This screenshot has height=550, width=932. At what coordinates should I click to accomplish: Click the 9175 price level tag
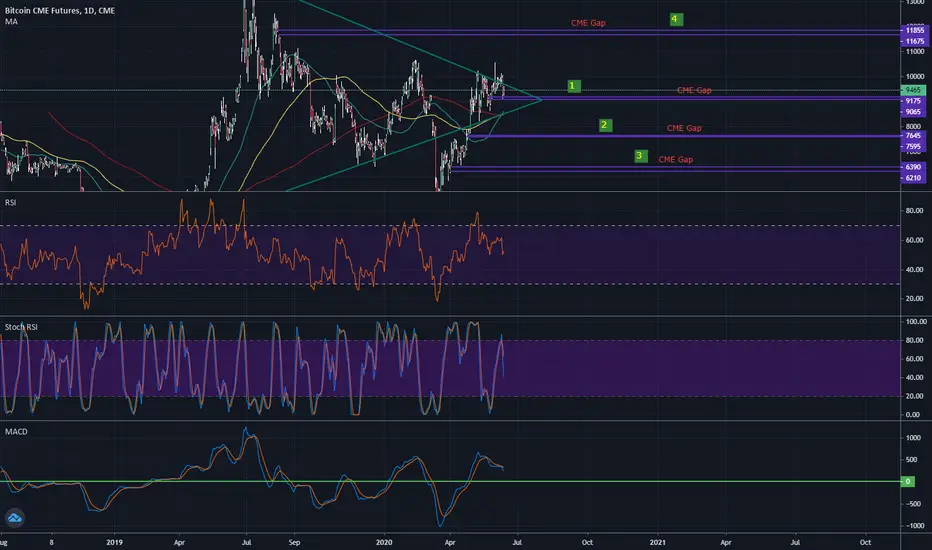coord(913,101)
